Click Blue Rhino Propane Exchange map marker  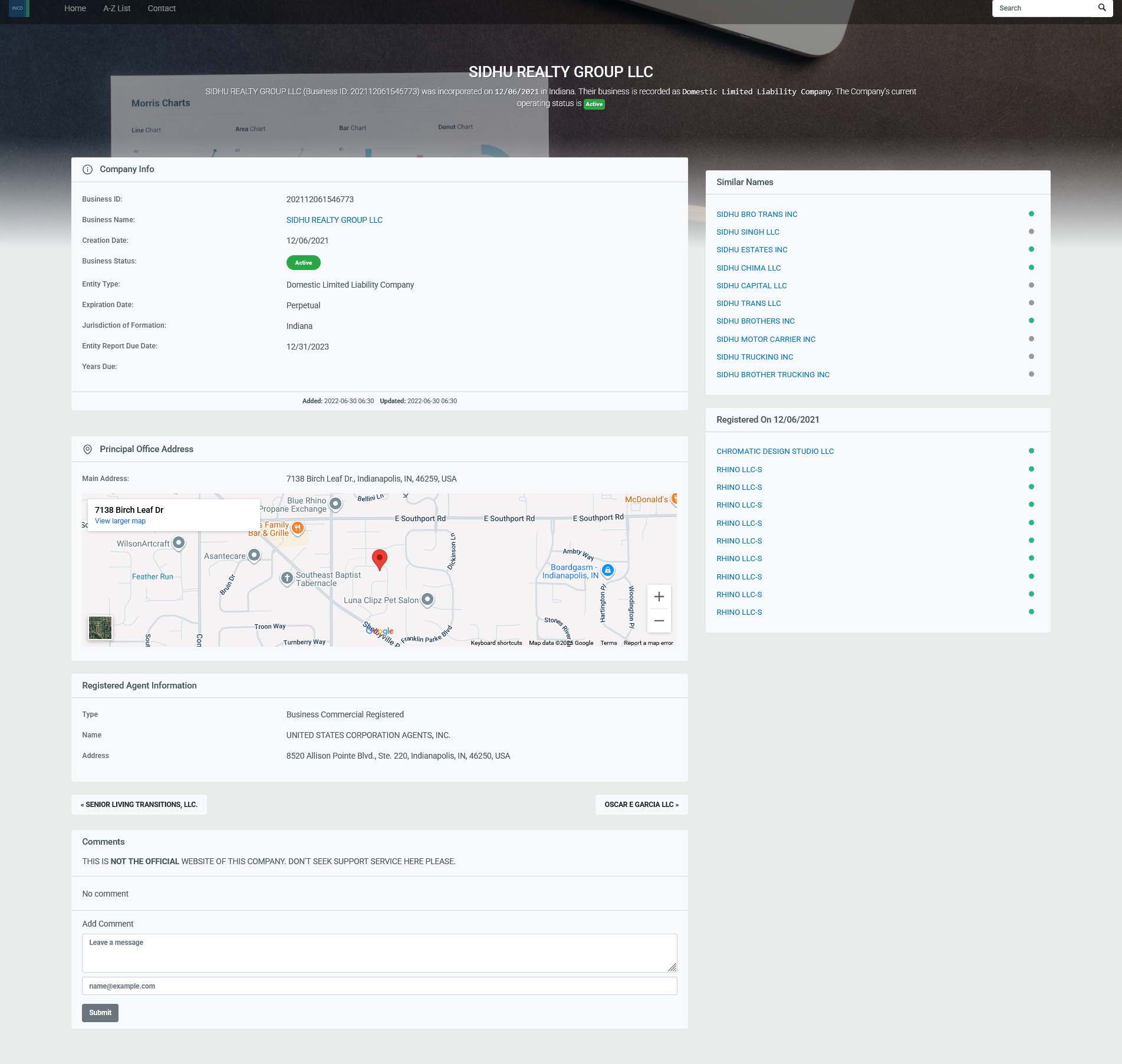click(335, 504)
